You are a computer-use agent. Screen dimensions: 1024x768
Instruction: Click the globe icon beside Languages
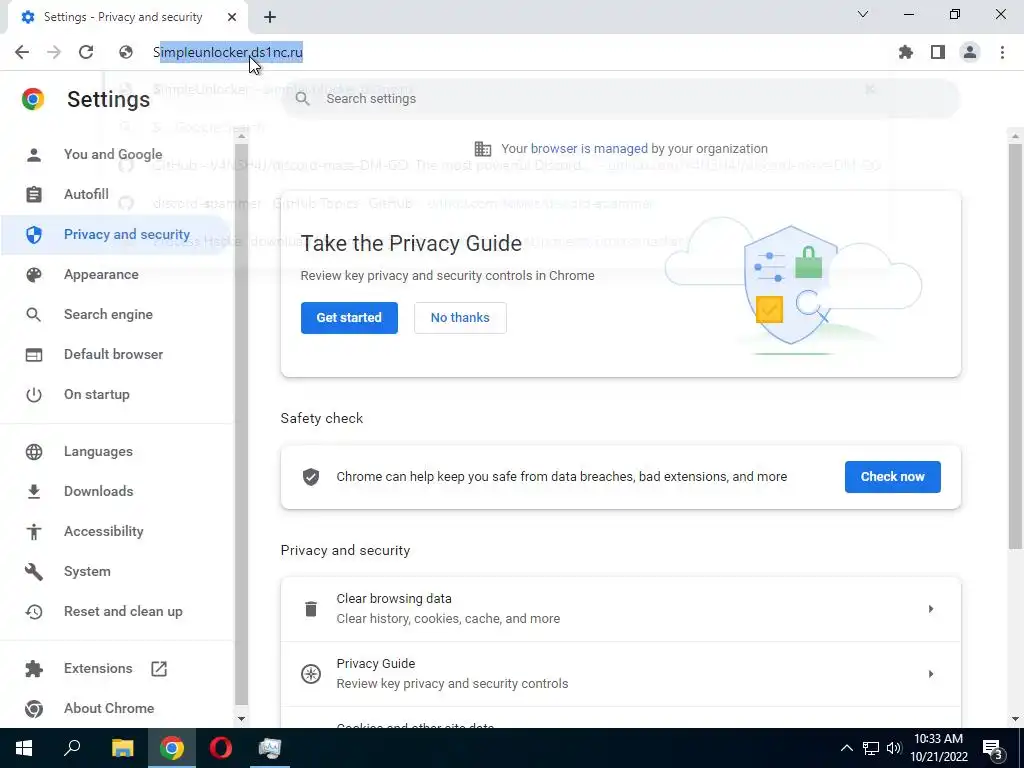point(34,451)
